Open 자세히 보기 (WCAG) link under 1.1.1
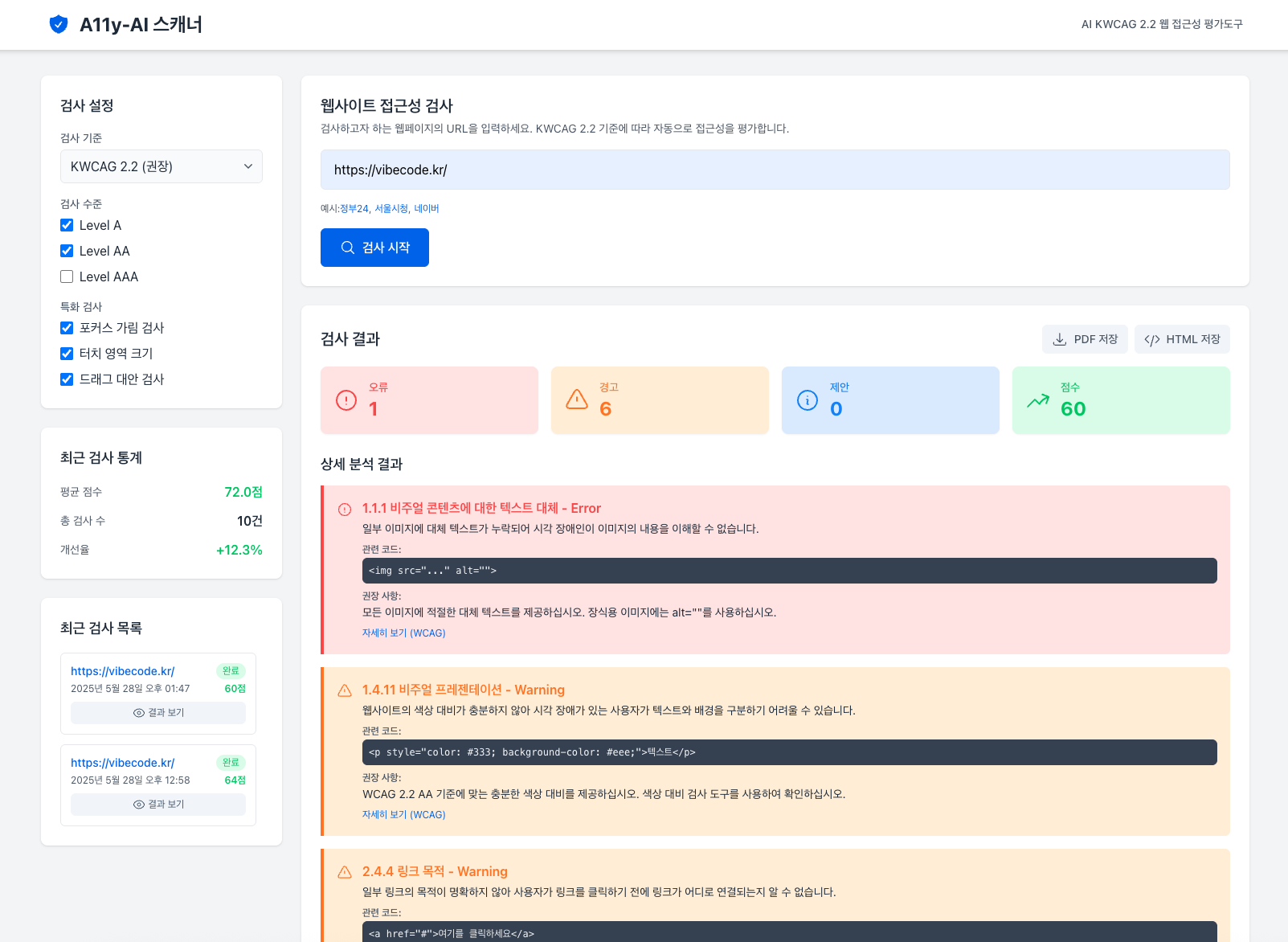 [x=403, y=633]
